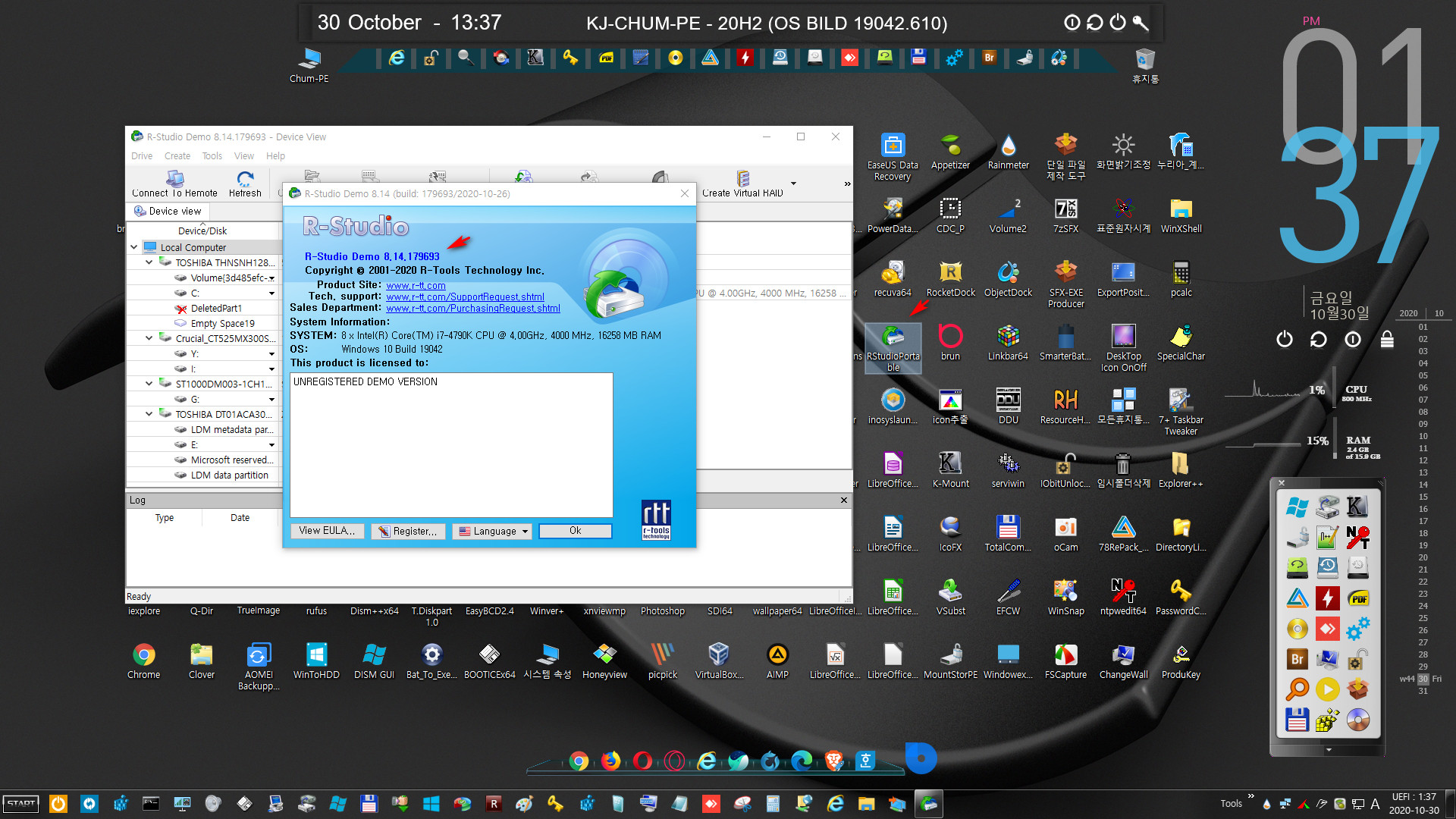Screen dimensions: 1456x819
Task: Click the Refresh toolbar icon
Action: [245, 183]
